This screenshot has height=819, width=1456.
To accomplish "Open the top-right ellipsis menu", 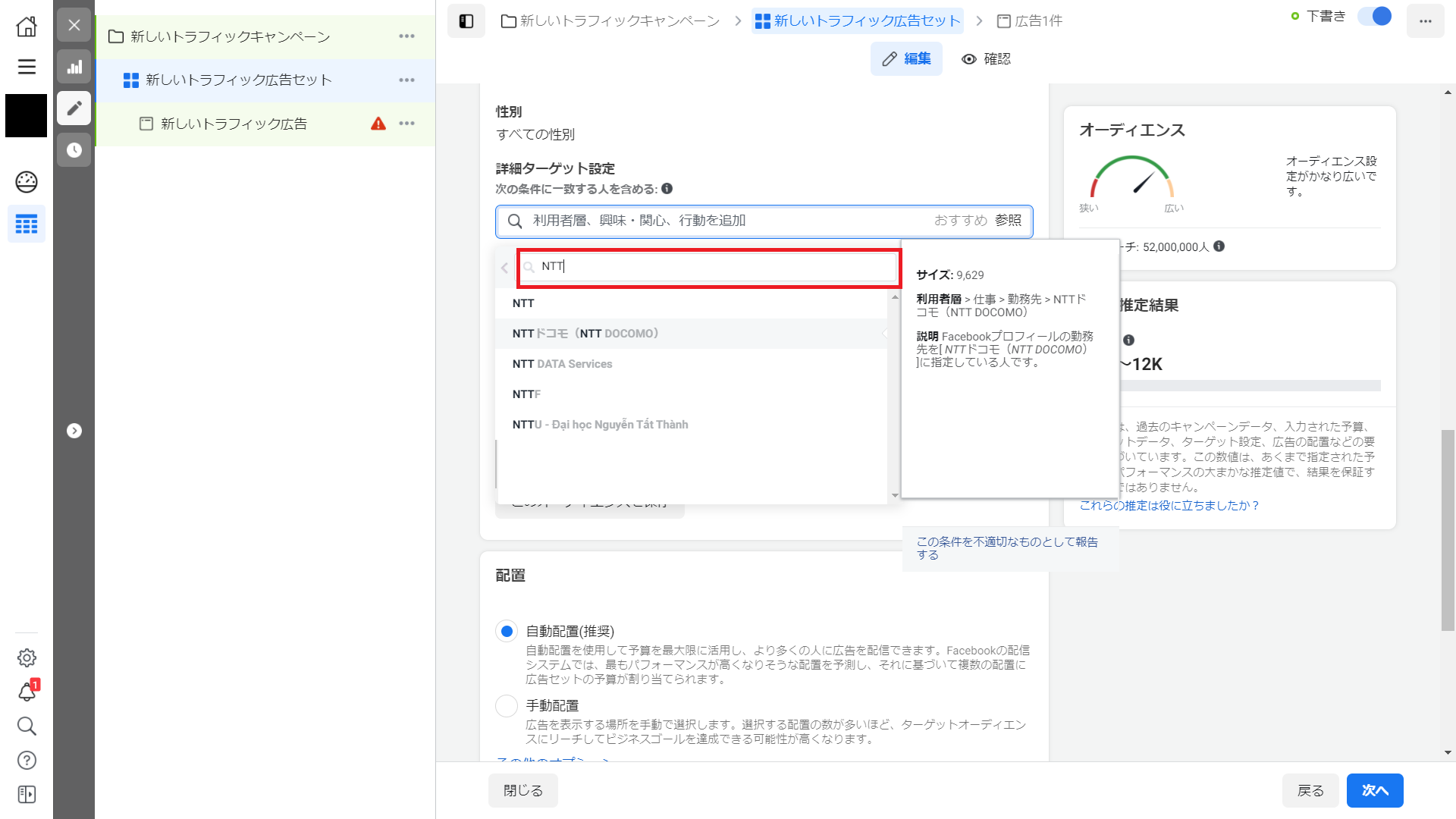I will [x=1426, y=21].
